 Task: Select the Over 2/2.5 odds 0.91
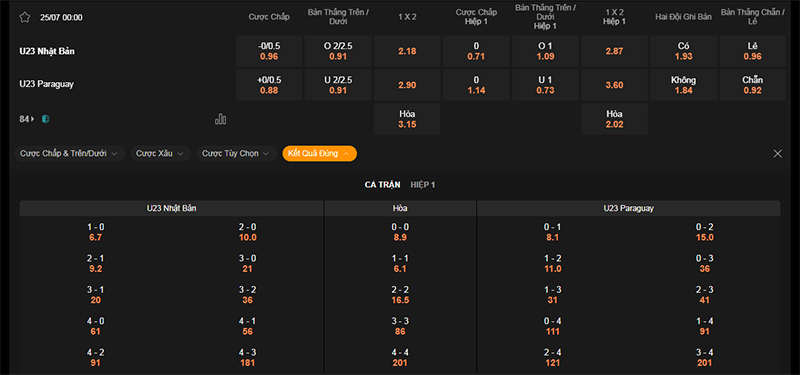click(x=338, y=51)
